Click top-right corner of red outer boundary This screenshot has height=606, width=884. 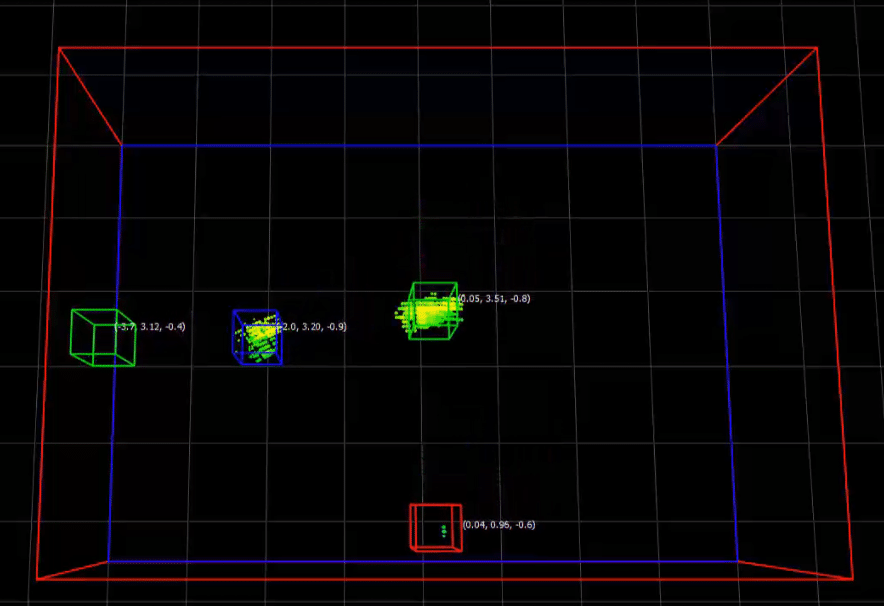(x=817, y=48)
